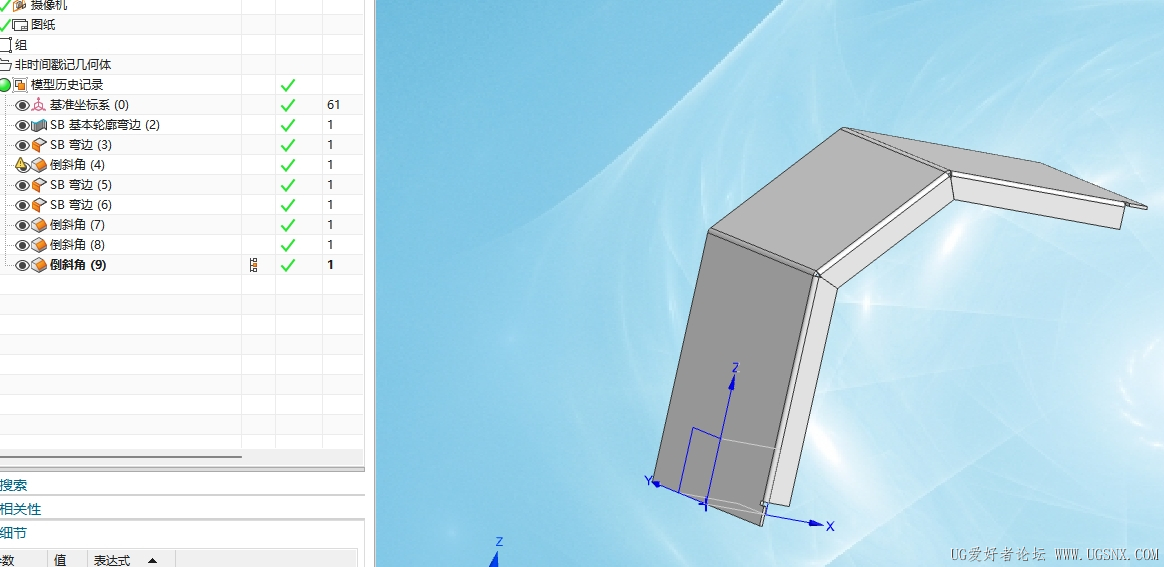Viewport: 1164px width, 567px height.
Task: Select 倒斜角 (8) feature label
Action: pyautogui.click(x=77, y=245)
